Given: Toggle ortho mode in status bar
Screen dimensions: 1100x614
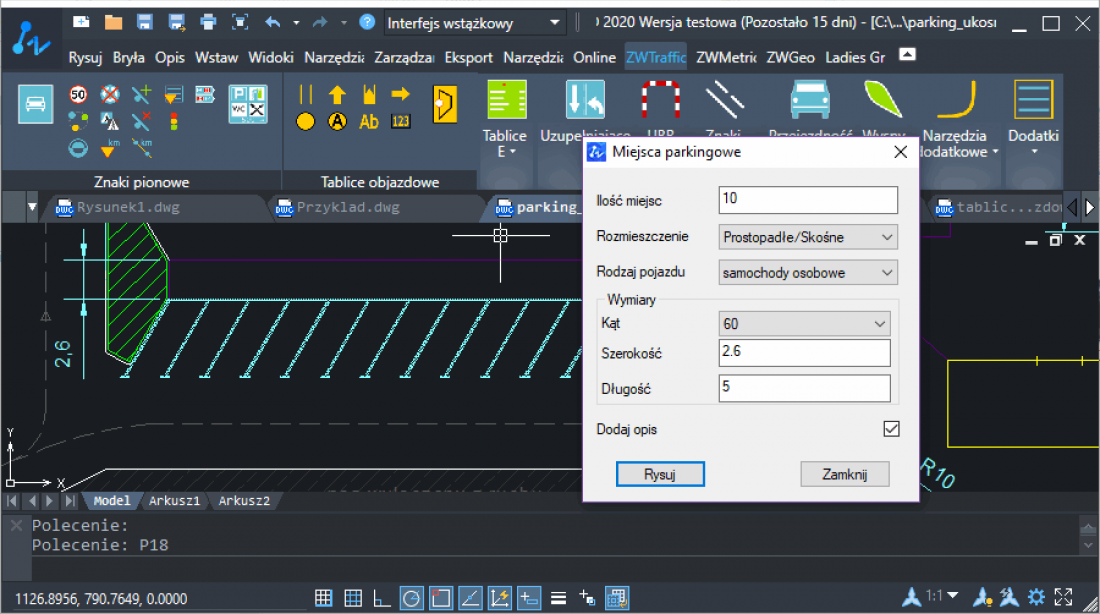Looking at the screenshot, I should [382, 598].
